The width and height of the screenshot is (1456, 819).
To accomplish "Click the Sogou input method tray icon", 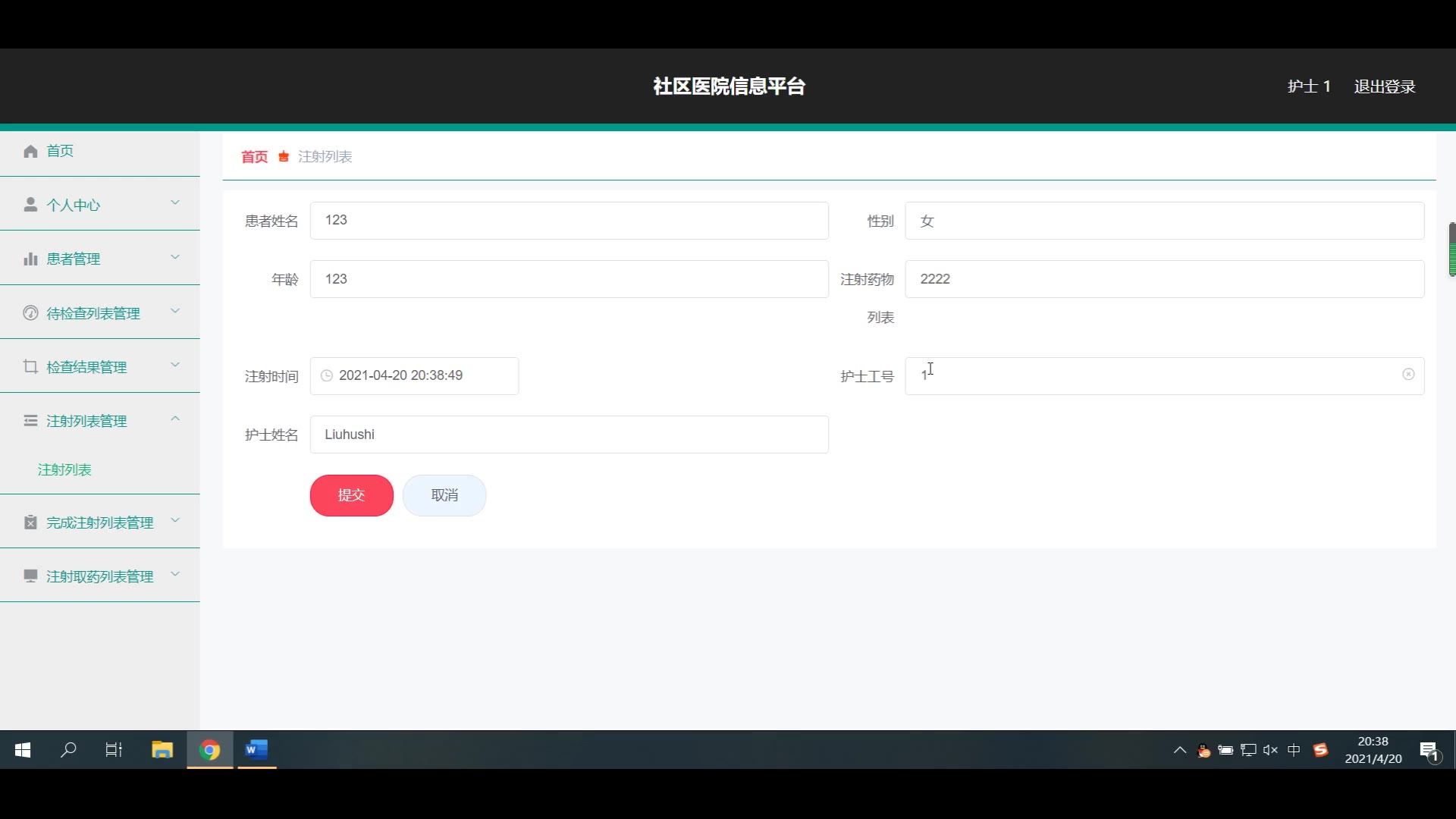I will [1320, 750].
